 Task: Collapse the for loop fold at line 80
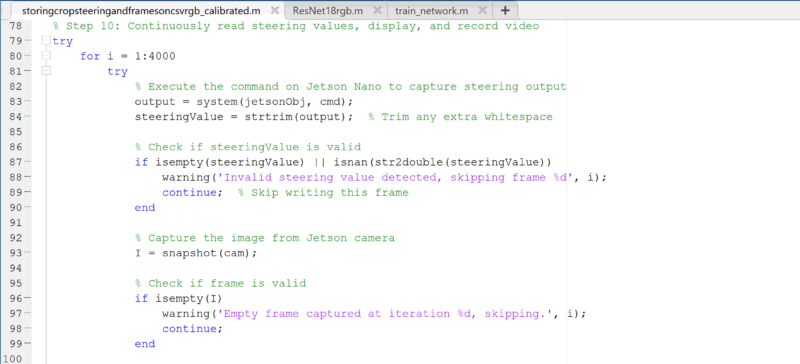point(46,56)
